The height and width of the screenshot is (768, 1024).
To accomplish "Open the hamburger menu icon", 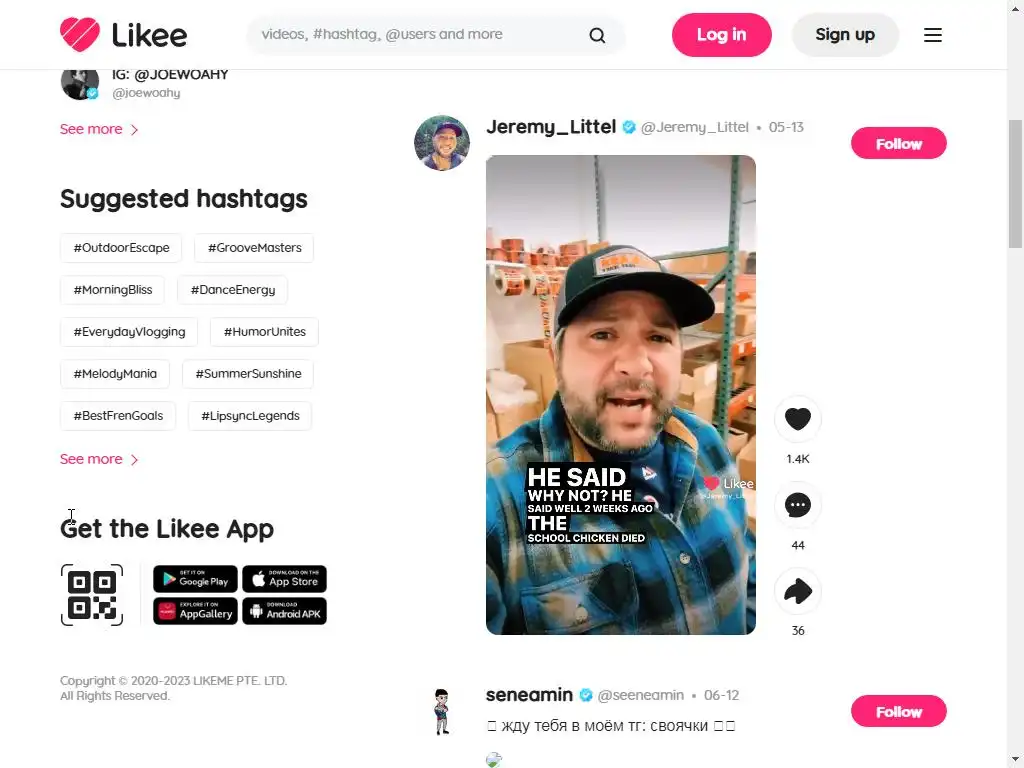I will (x=933, y=35).
